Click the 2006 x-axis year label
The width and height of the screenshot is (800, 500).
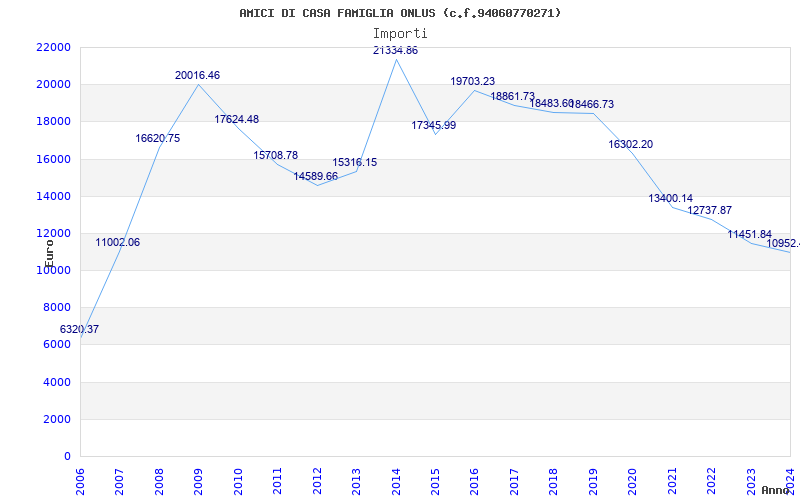[x=80, y=481]
